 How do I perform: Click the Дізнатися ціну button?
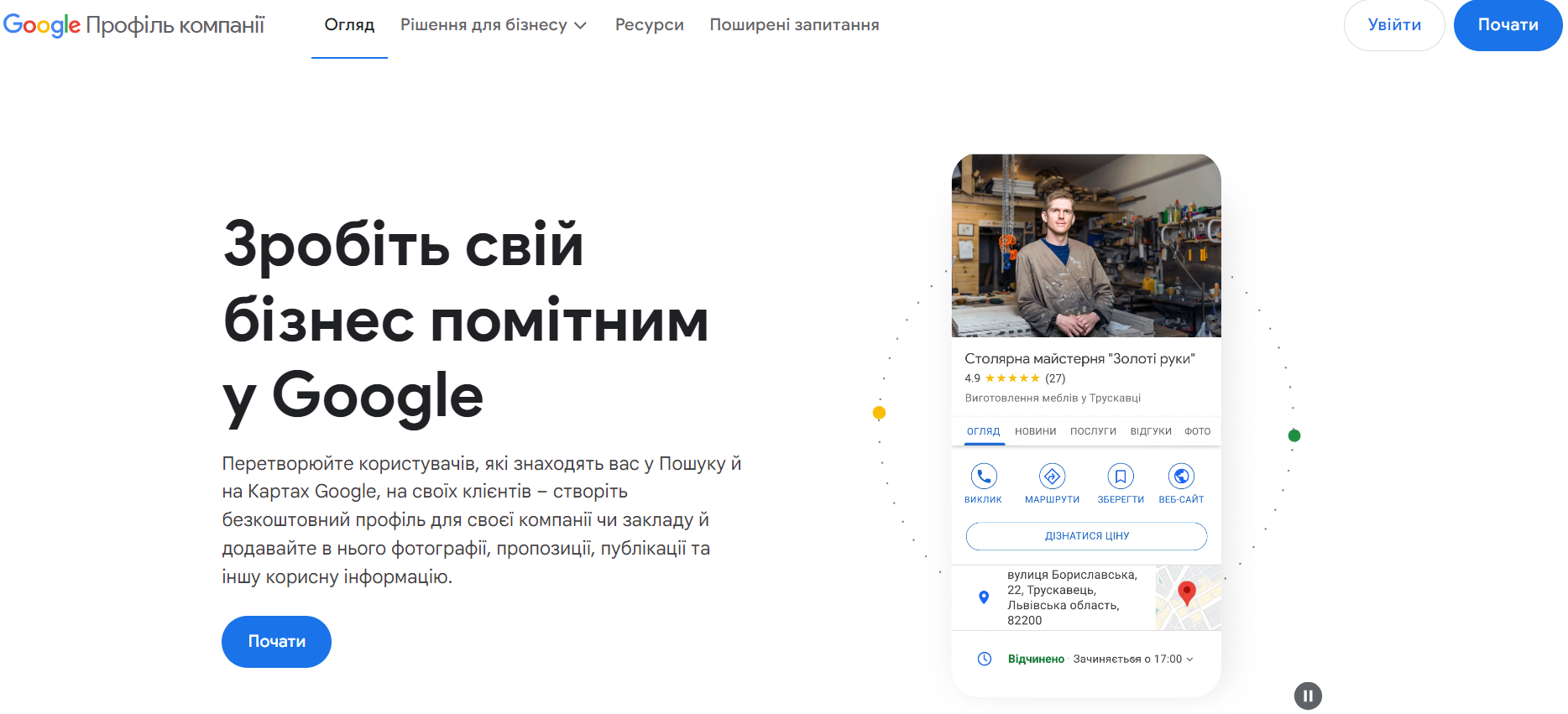pyautogui.click(x=1087, y=536)
